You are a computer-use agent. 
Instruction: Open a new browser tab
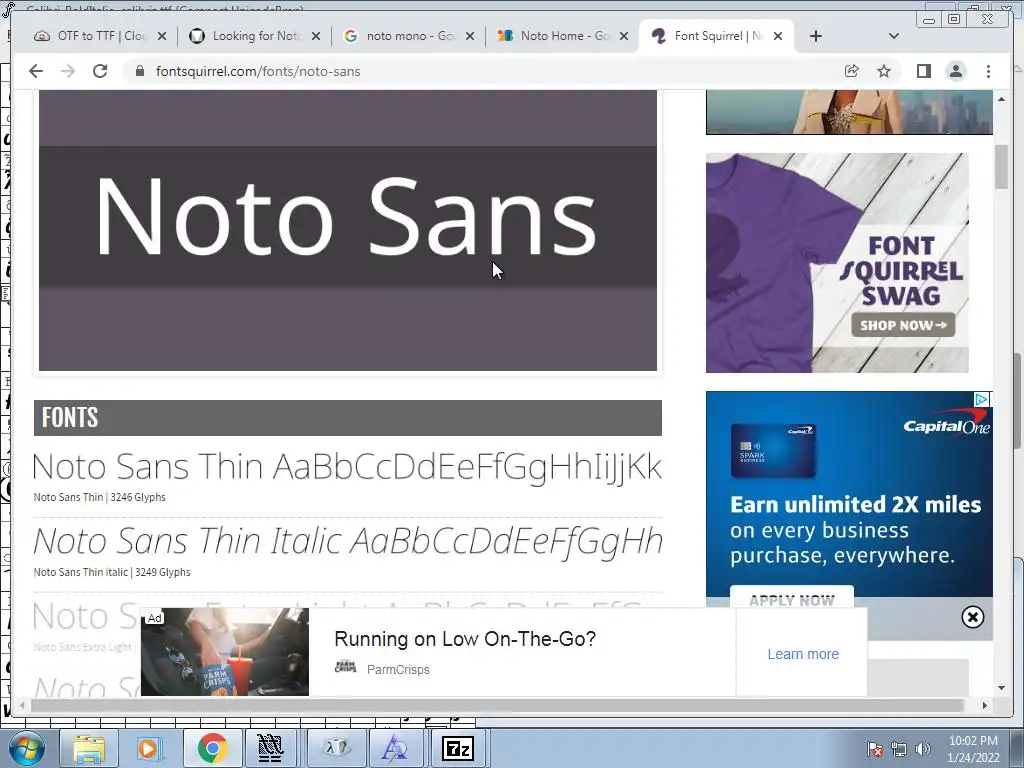tap(816, 36)
